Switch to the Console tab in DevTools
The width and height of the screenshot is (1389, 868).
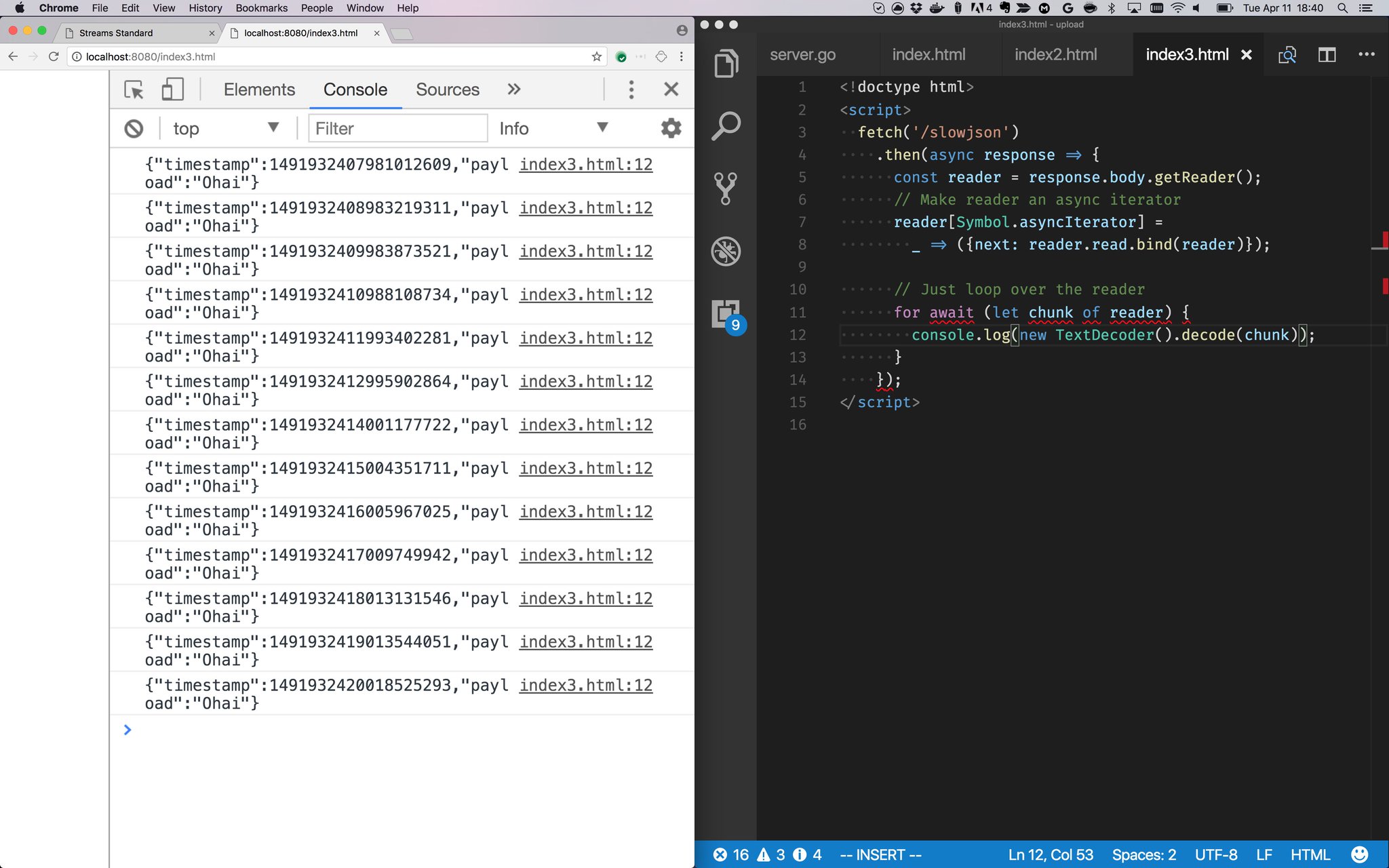pos(355,90)
